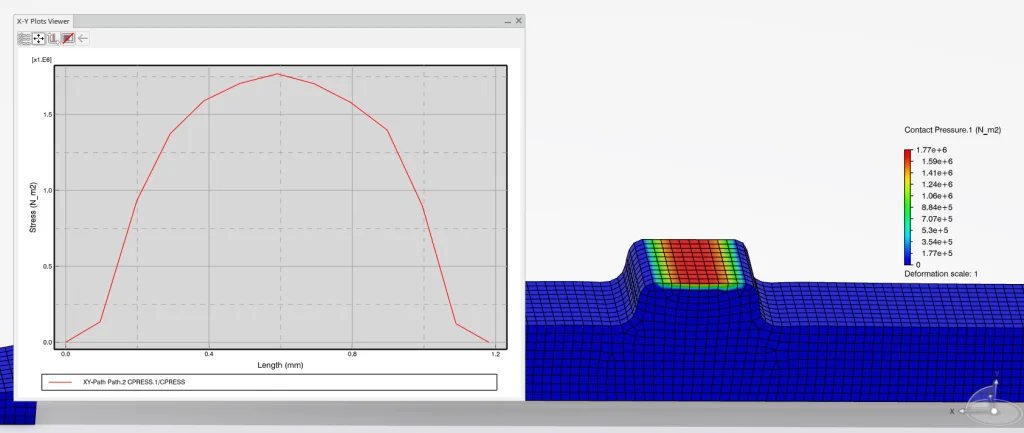This screenshot has height=433, width=1024.
Task: Close the X-Y Plots Viewer window
Action: tap(519, 21)
